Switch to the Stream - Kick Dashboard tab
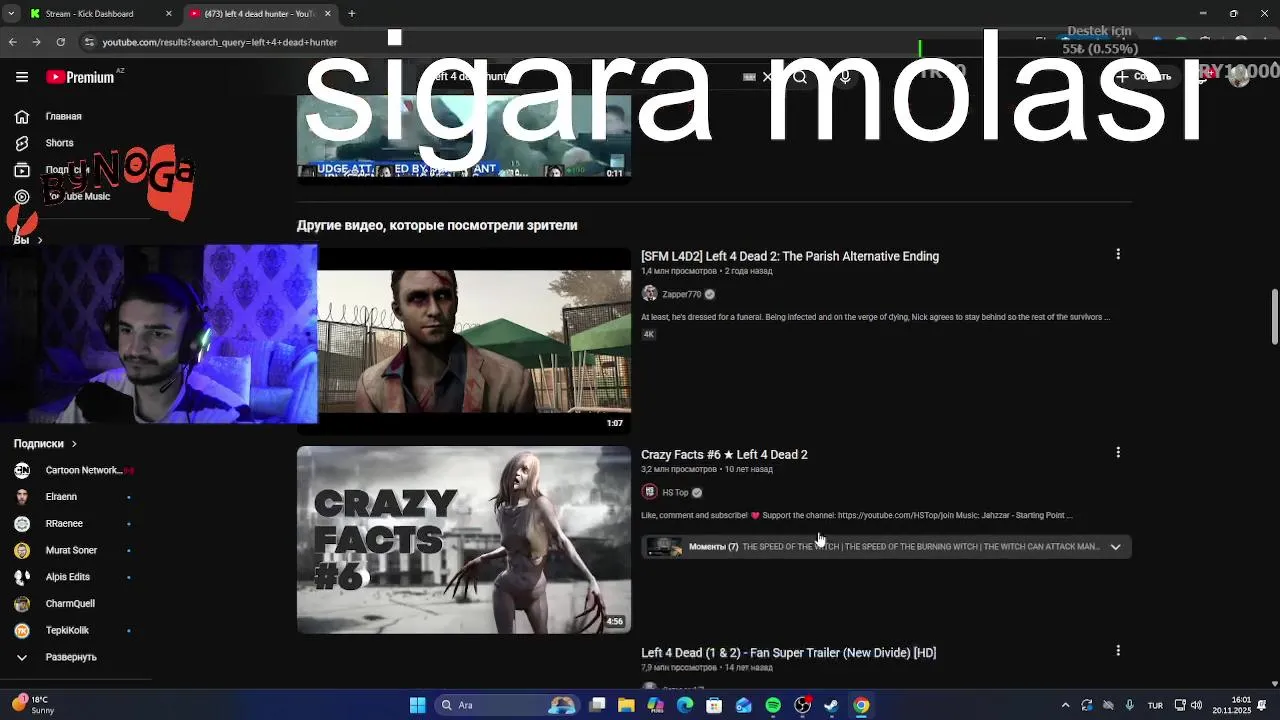 [x=100, y=14]
